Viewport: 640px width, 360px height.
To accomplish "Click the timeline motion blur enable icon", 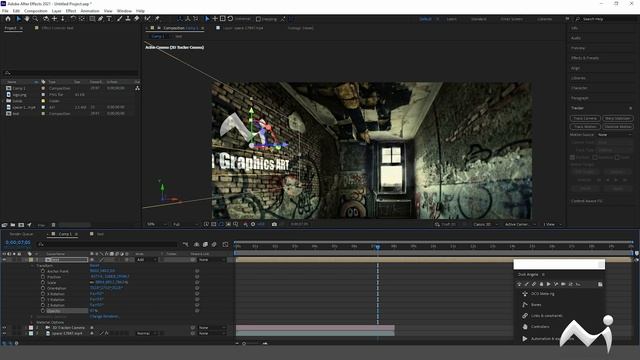I will pos(214,244).
